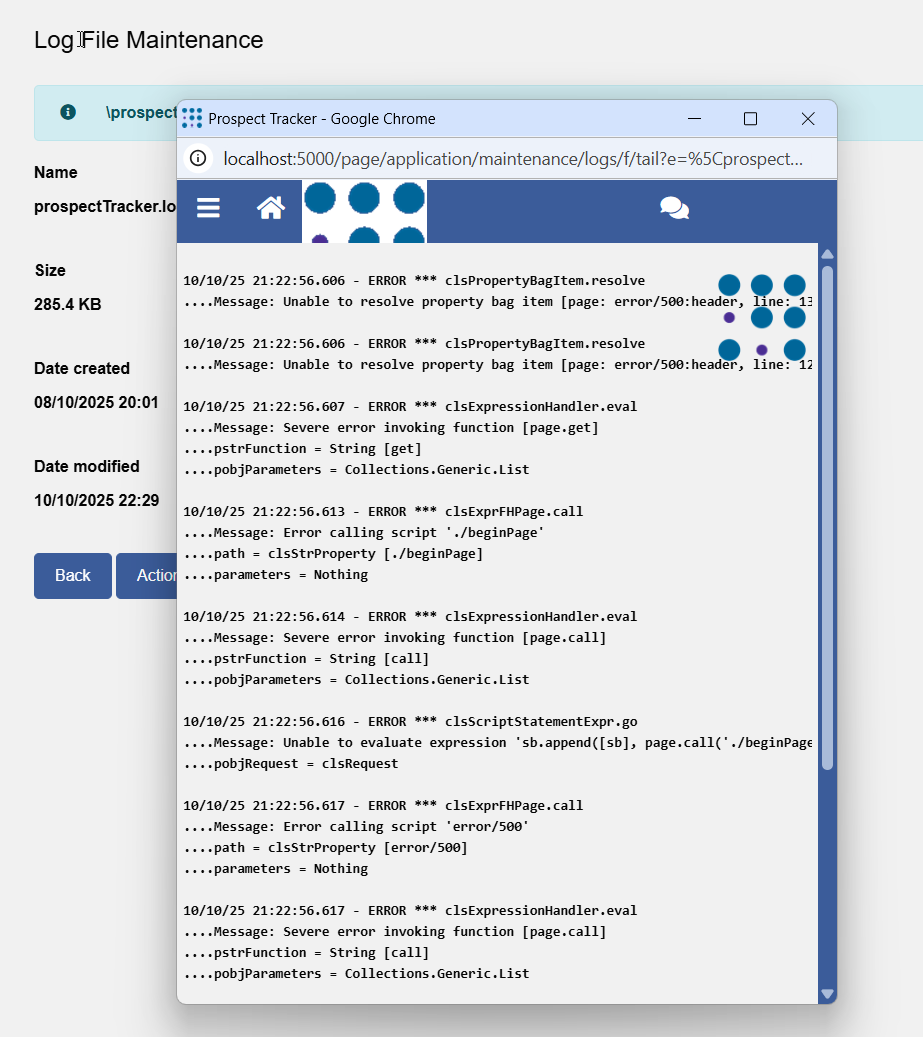Click the \prospect path text in the banner
923x1037 pixels.
tap(141, 112)
